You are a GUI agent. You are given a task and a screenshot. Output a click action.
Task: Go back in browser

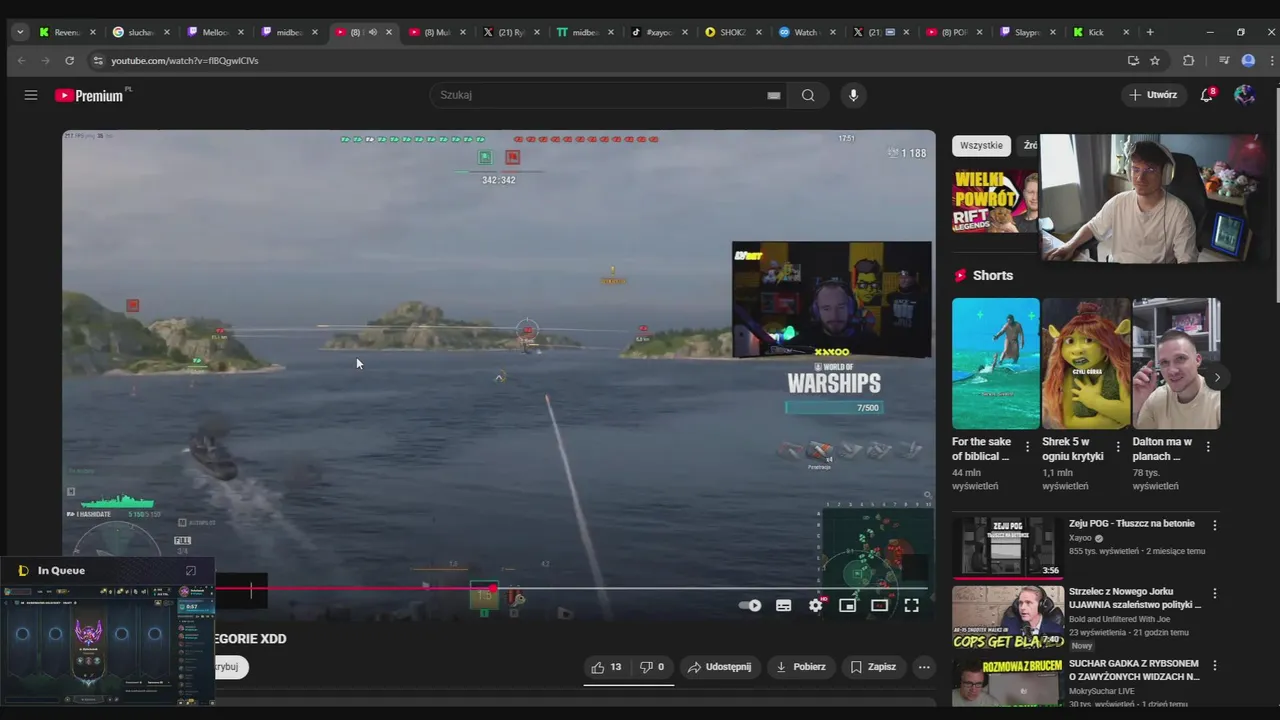(21, 61)
